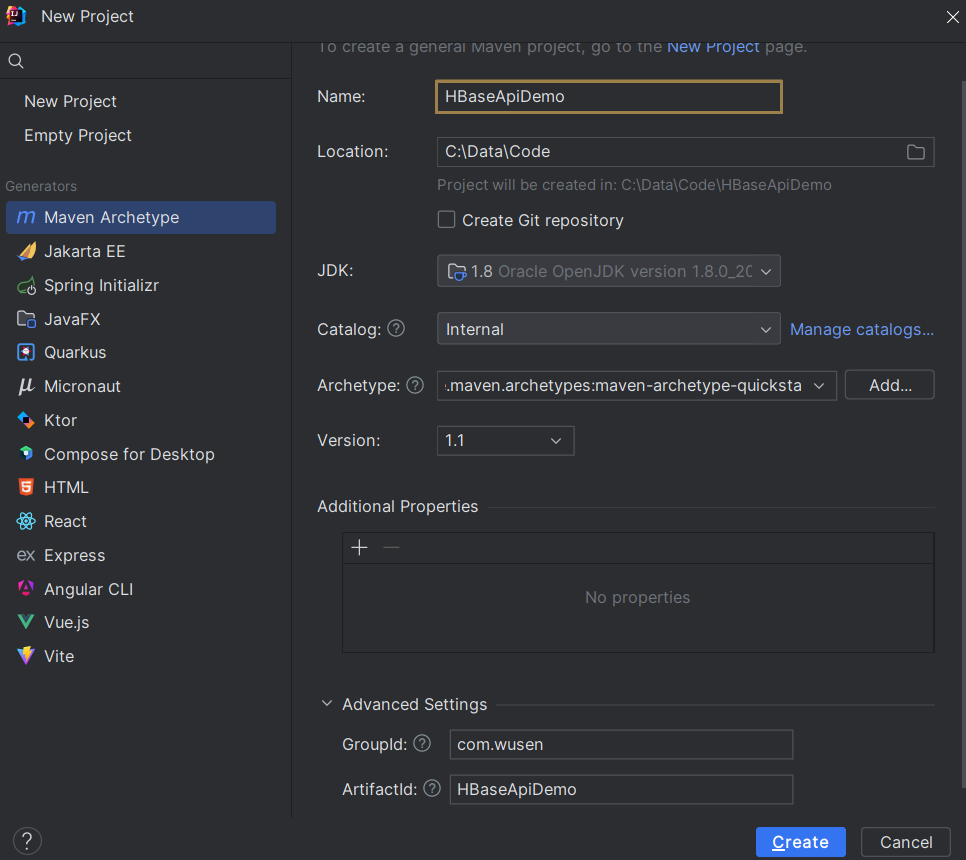Click into the GroupId text field
Viewport: 966px width, 860px height.
(x=620, y=744)
